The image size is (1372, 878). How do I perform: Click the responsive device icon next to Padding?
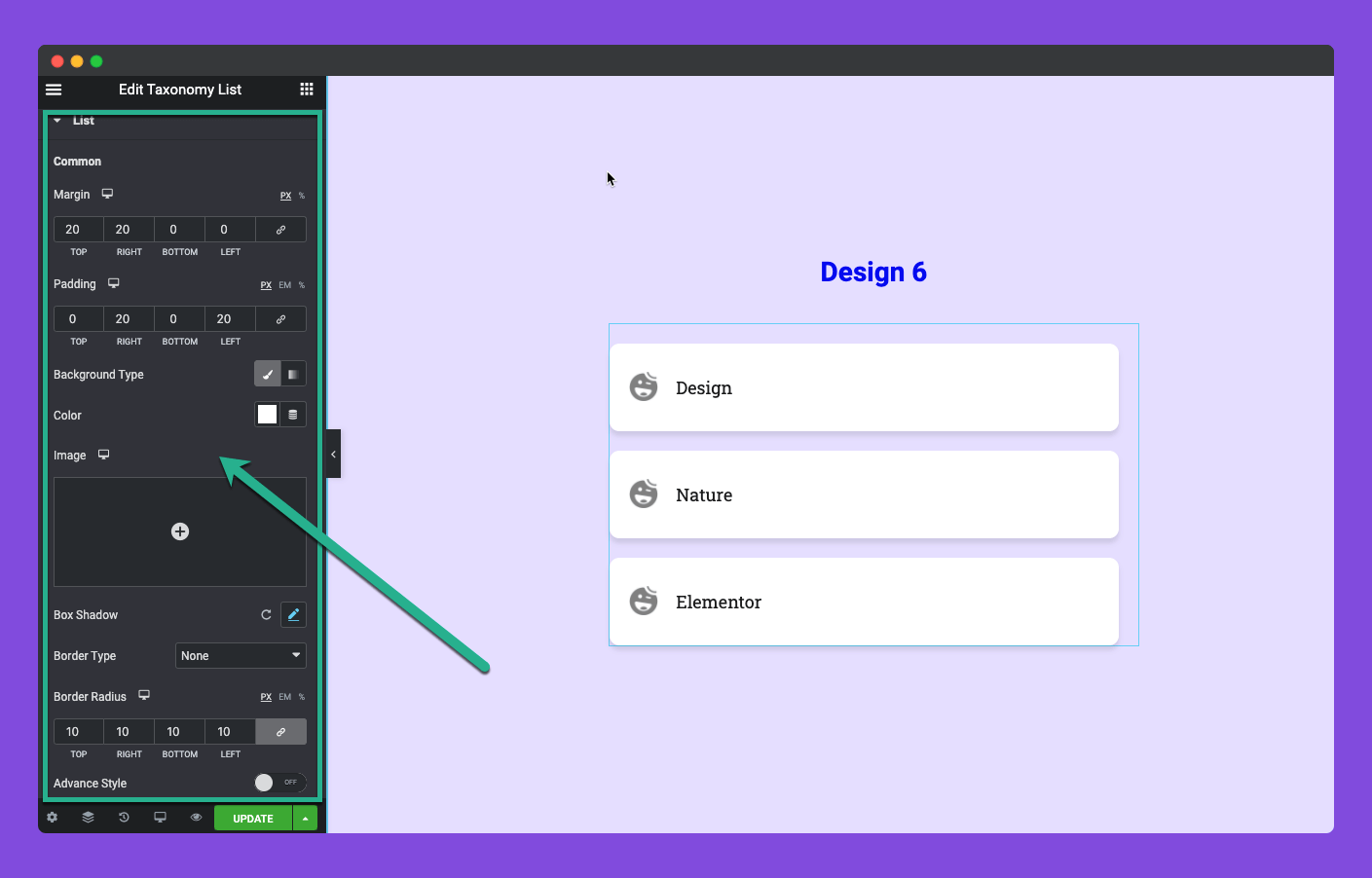pos(113,283)
